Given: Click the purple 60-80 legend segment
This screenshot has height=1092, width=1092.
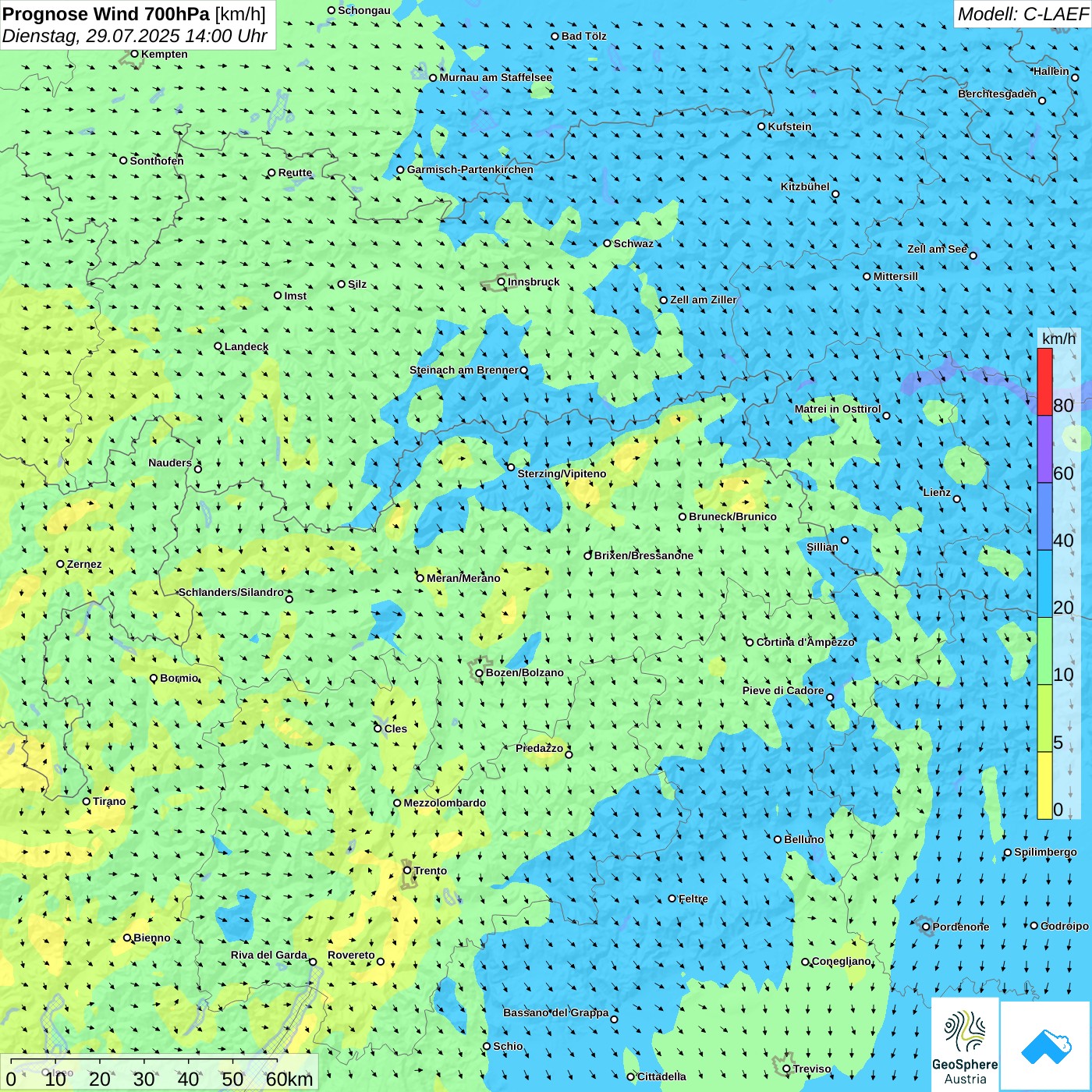Looking at the screenshot, I should [x=1044, y=449].
